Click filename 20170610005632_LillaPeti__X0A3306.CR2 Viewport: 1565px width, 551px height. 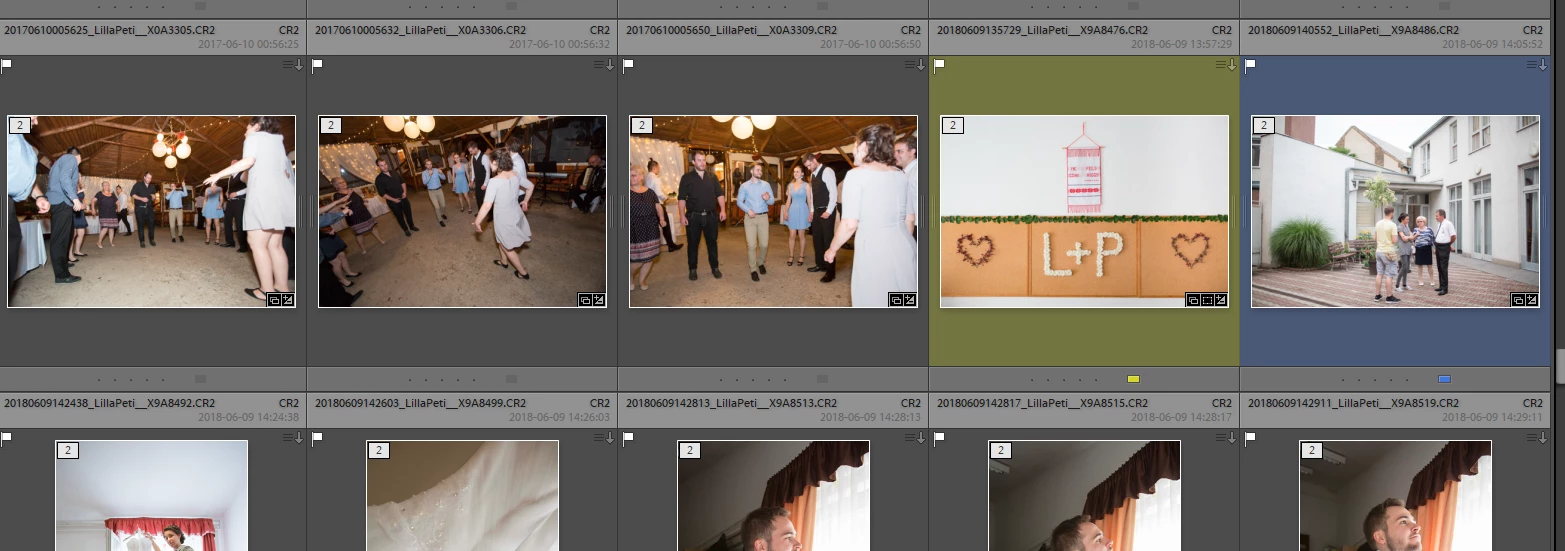pyautogui.click(x=420, y=31)
